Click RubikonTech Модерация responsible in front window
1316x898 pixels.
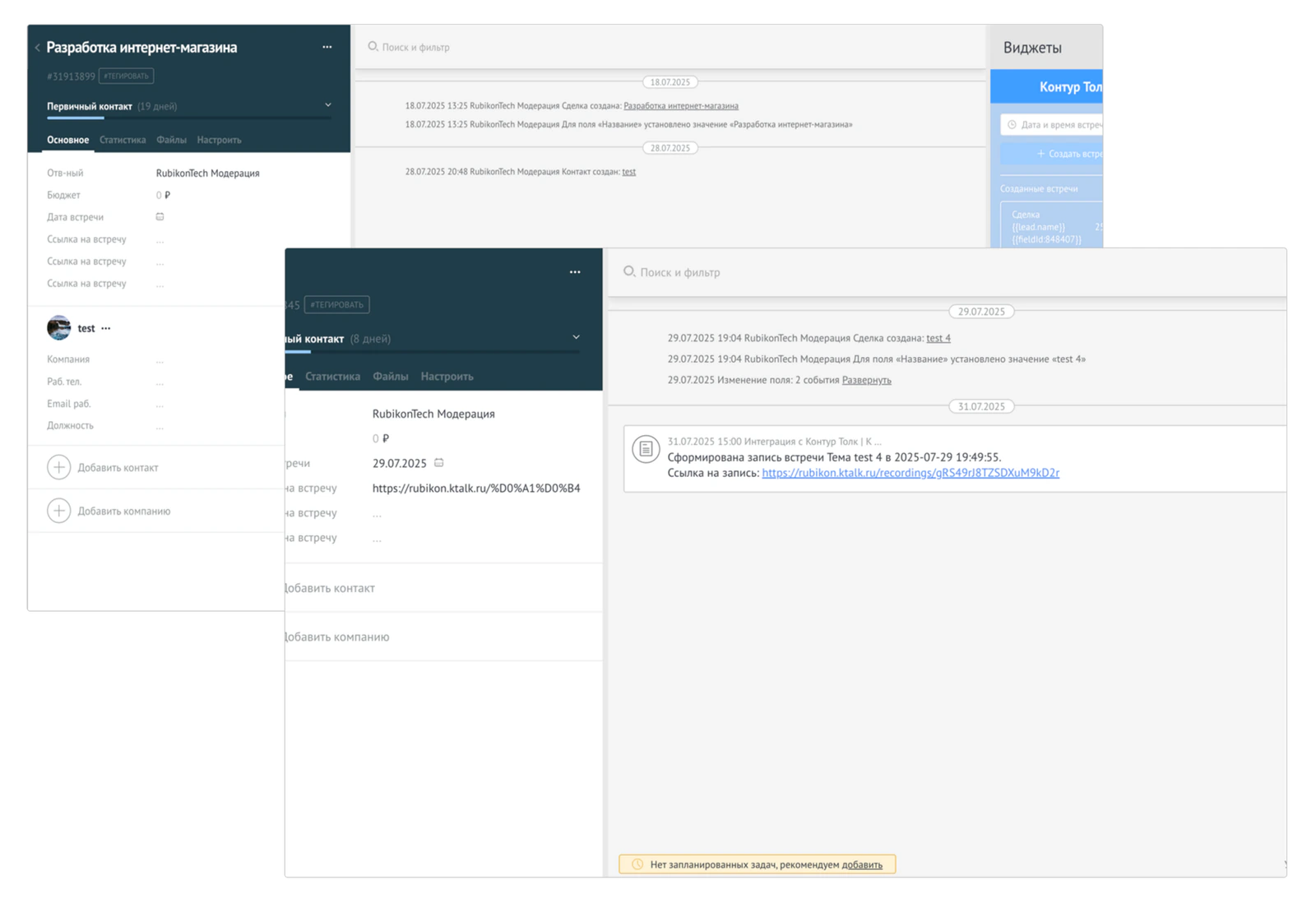tap(433, 414)
